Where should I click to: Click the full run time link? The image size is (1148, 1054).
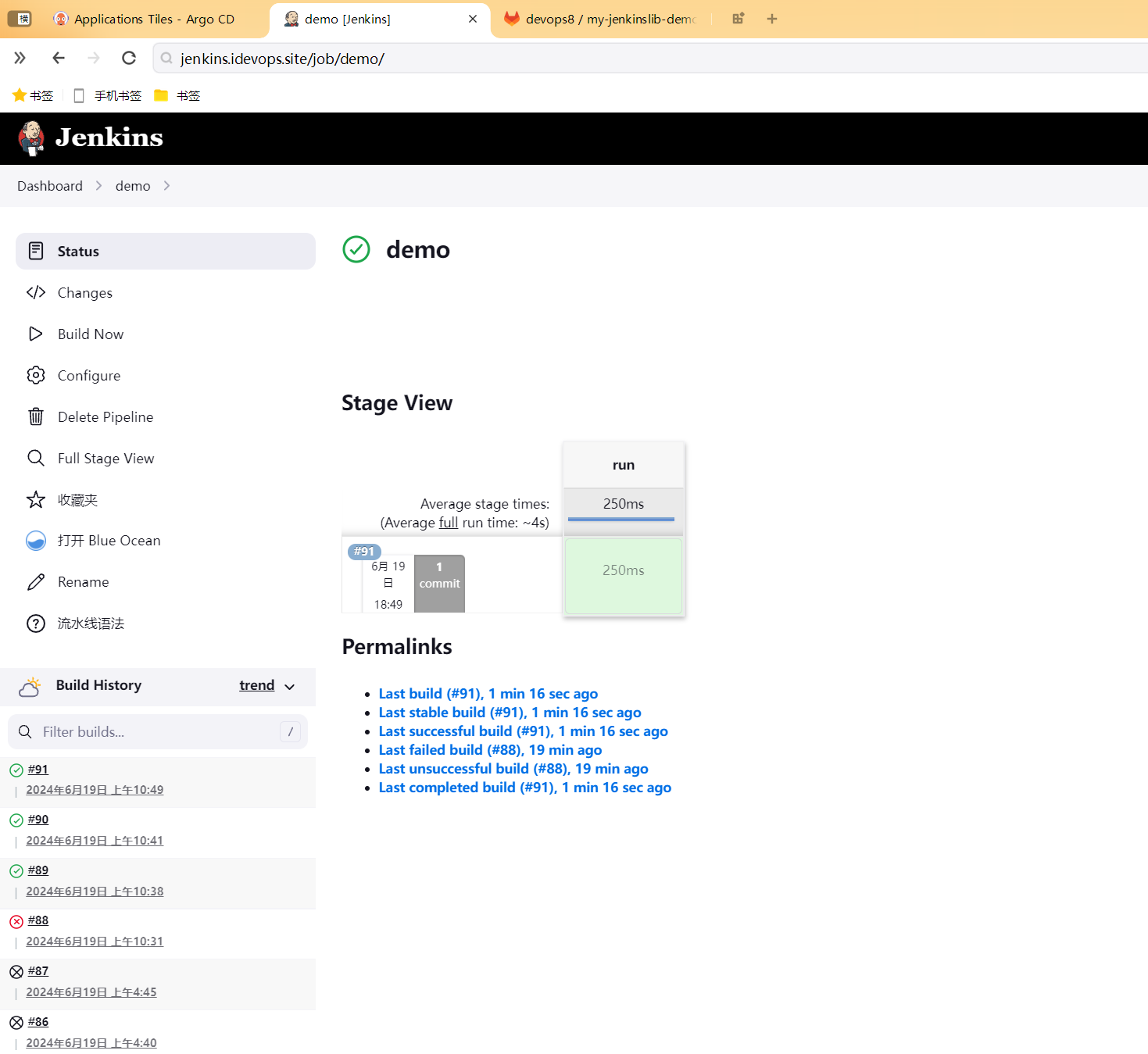449,523
